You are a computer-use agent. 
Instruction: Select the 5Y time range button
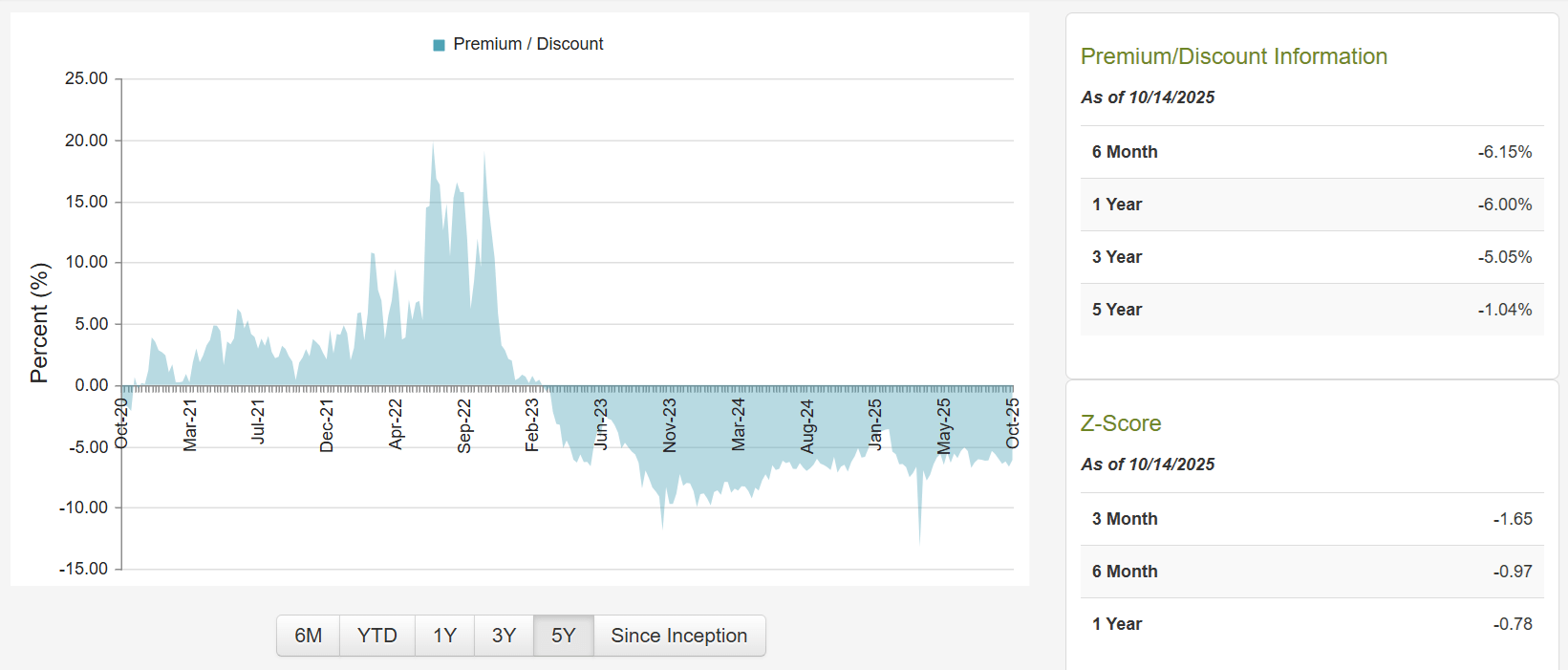point(563,635)
